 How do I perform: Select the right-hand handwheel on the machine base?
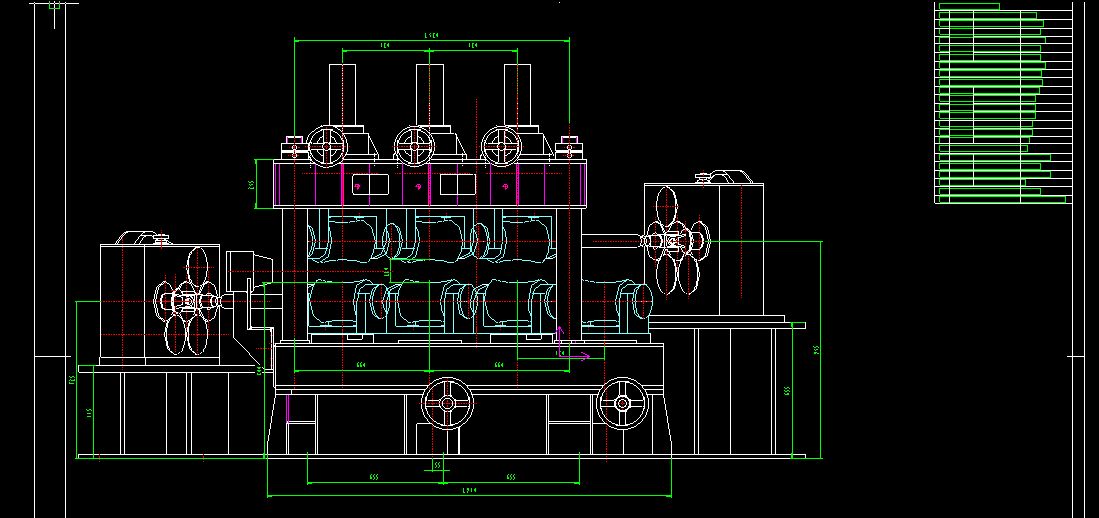pos(622,403)
